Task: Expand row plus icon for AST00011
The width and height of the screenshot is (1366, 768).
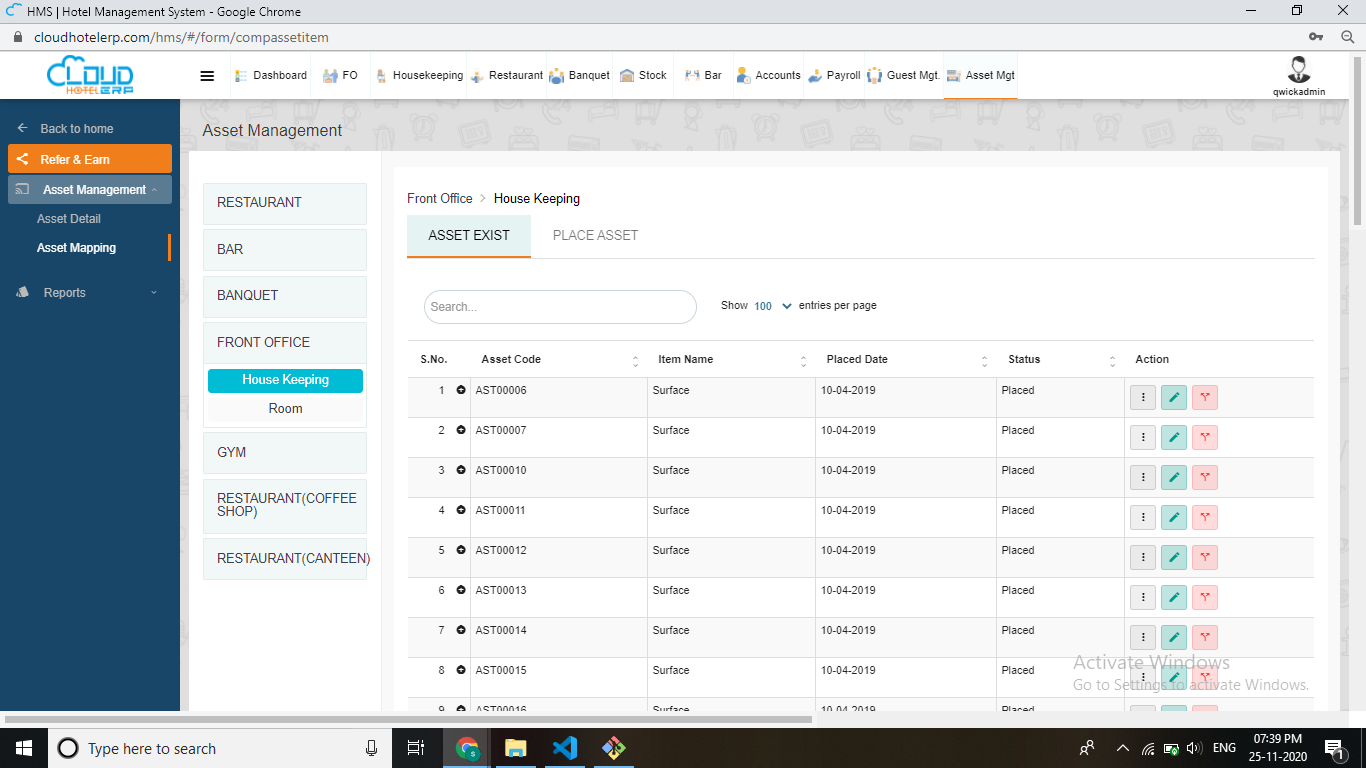Action: point(461,510)
